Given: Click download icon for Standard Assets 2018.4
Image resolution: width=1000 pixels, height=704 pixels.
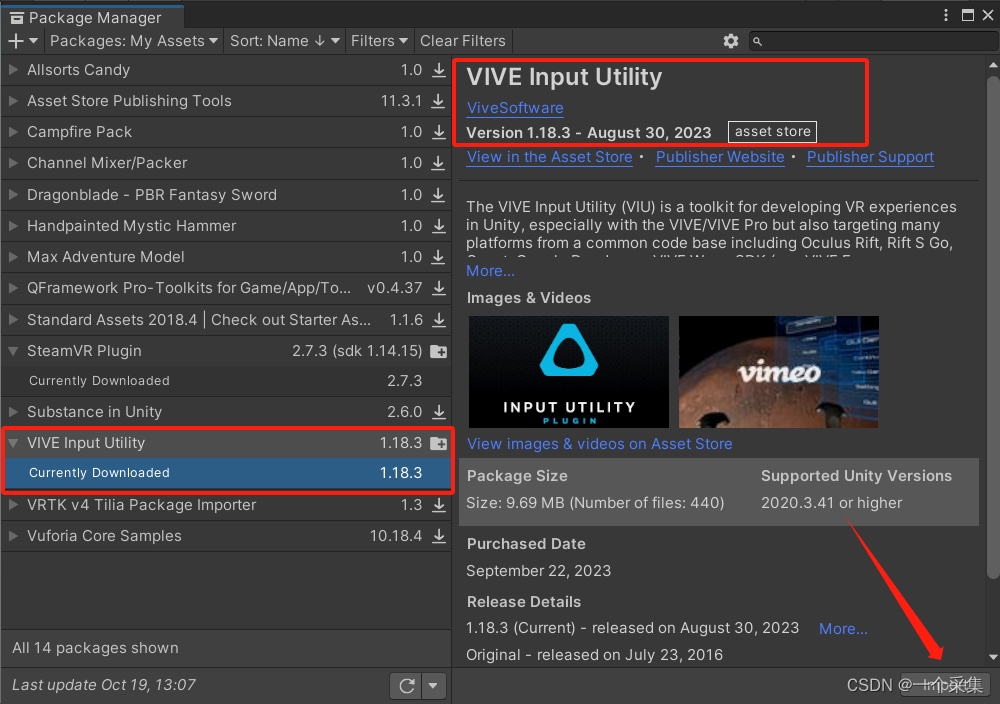Looking at the screenshot, I should [439, 320].
